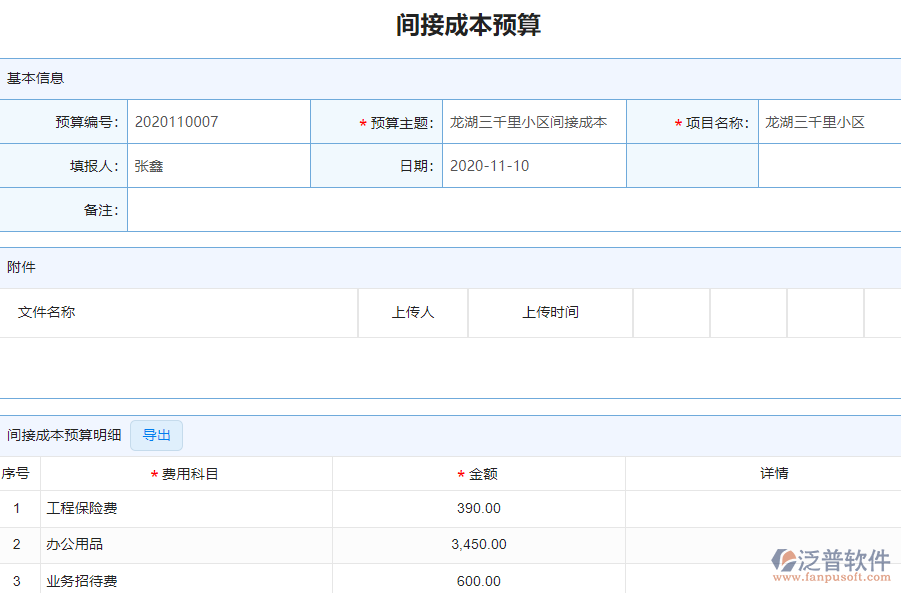Viewport: 901px width, 593px height.
Task: Click the 基本信息 section header
Action: click(x=29, y=77)
